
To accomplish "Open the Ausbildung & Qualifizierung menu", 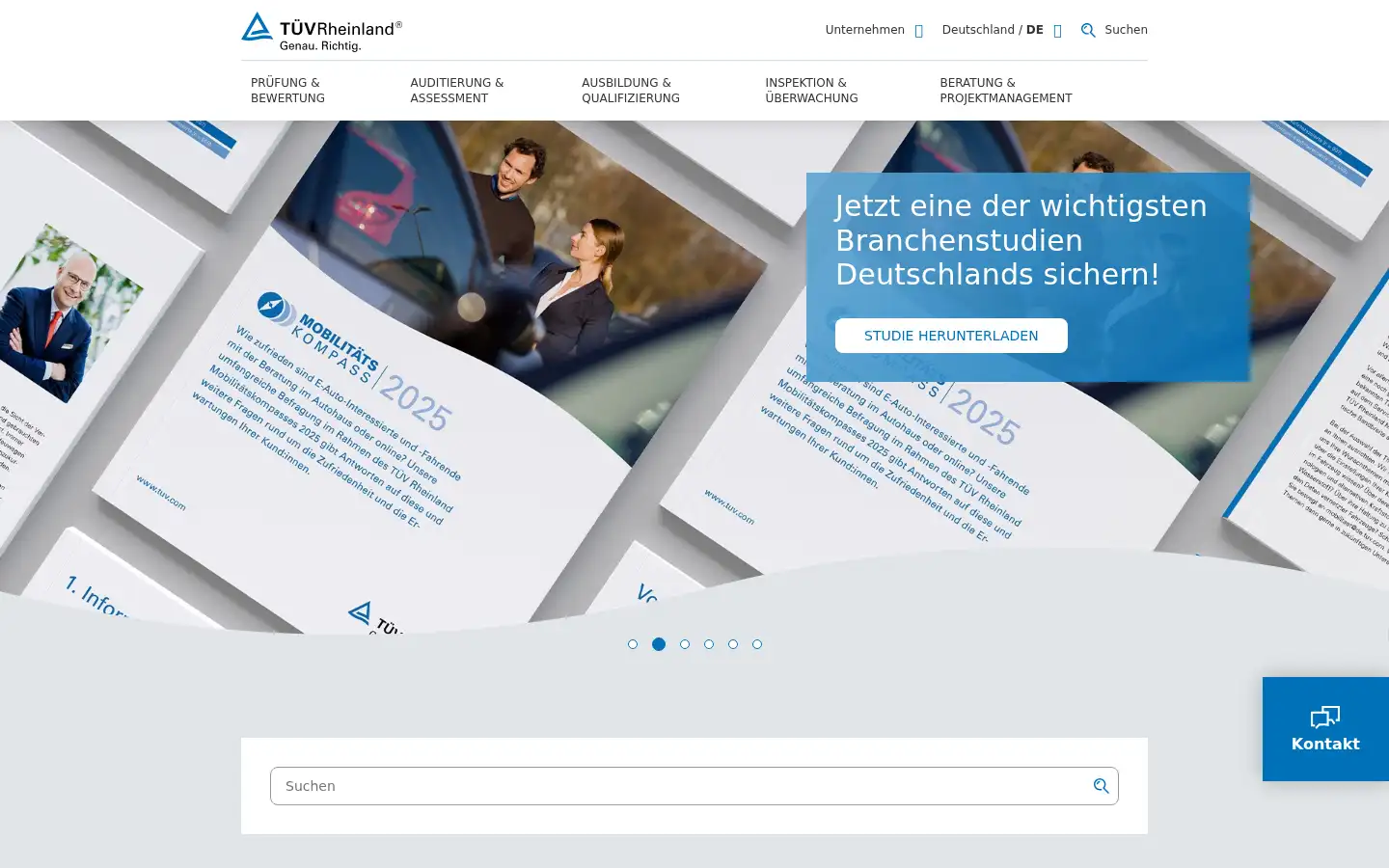I will tap(631, 91).
